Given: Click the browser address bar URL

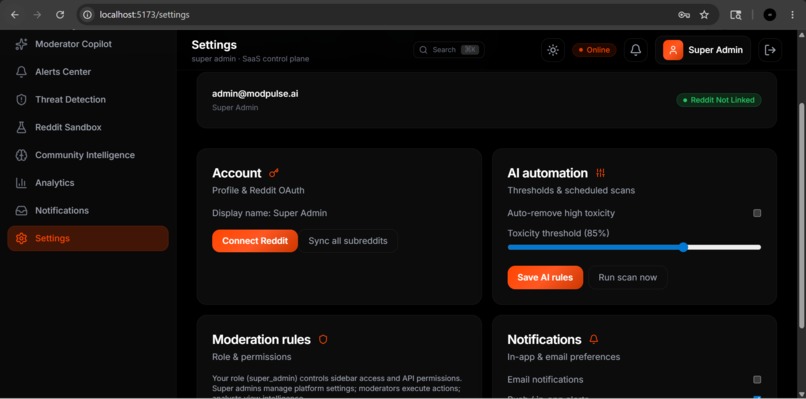Looking at the screenshot, I should [144, 15].
